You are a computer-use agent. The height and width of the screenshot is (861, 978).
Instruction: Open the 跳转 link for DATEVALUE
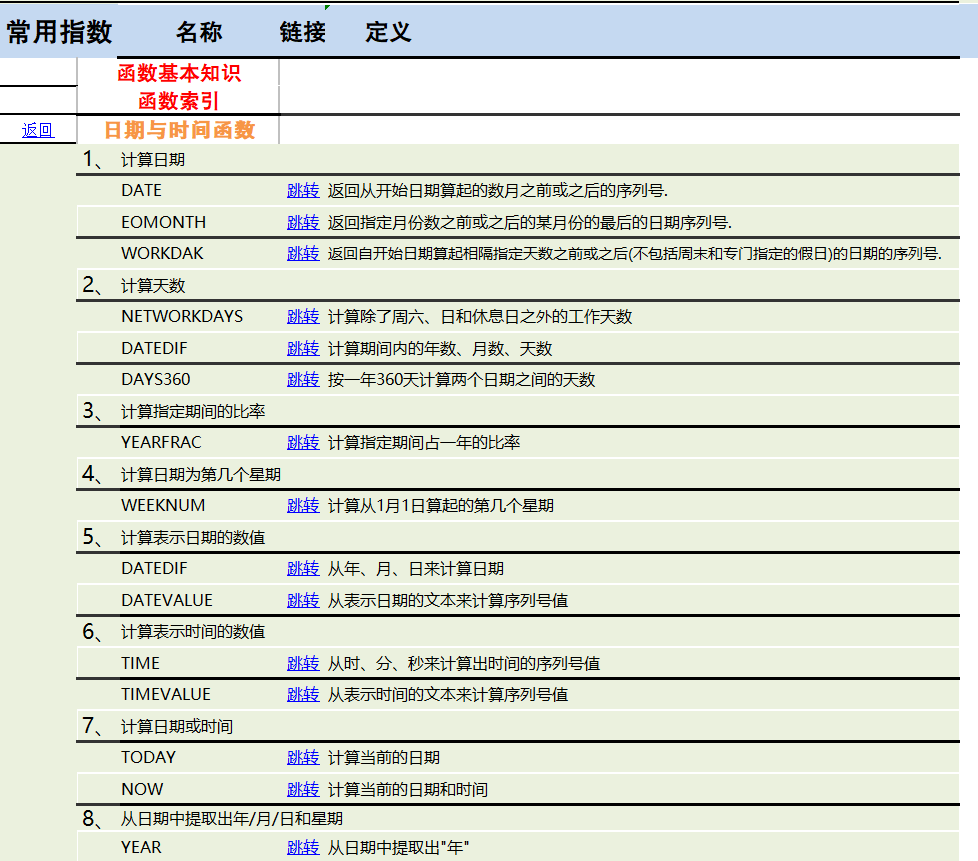[303, 600]
